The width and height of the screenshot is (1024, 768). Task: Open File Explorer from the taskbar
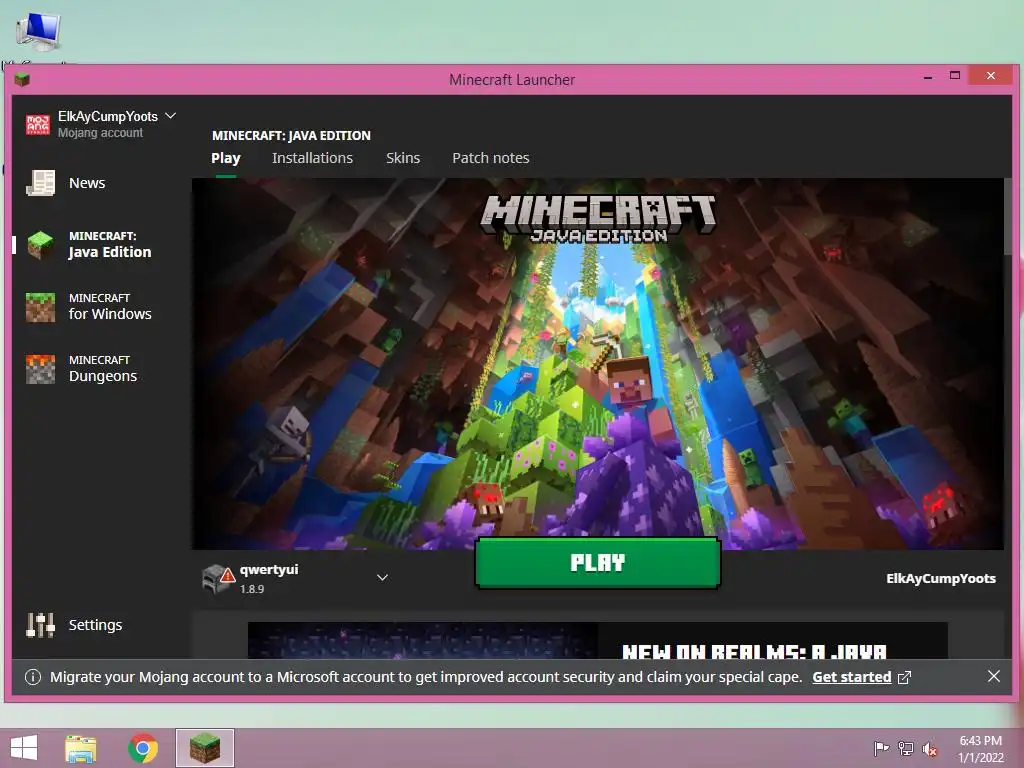click(x=81, y=748)
